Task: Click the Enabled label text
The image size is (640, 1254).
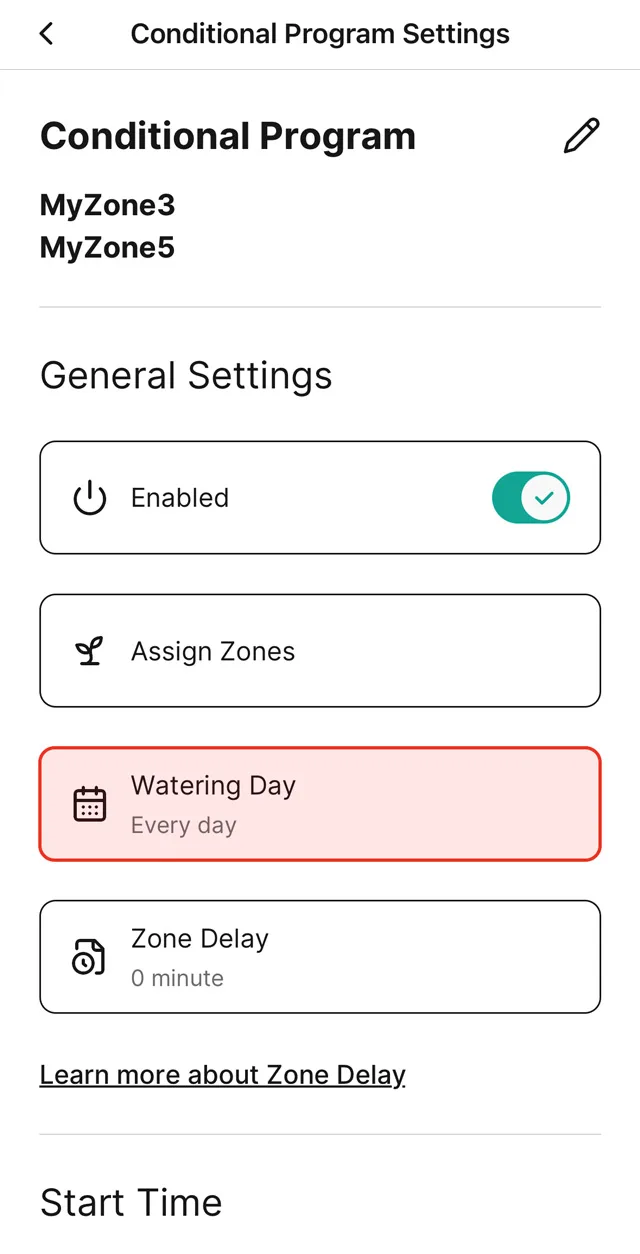Action: pyautogui.click(x=180, y=498)
